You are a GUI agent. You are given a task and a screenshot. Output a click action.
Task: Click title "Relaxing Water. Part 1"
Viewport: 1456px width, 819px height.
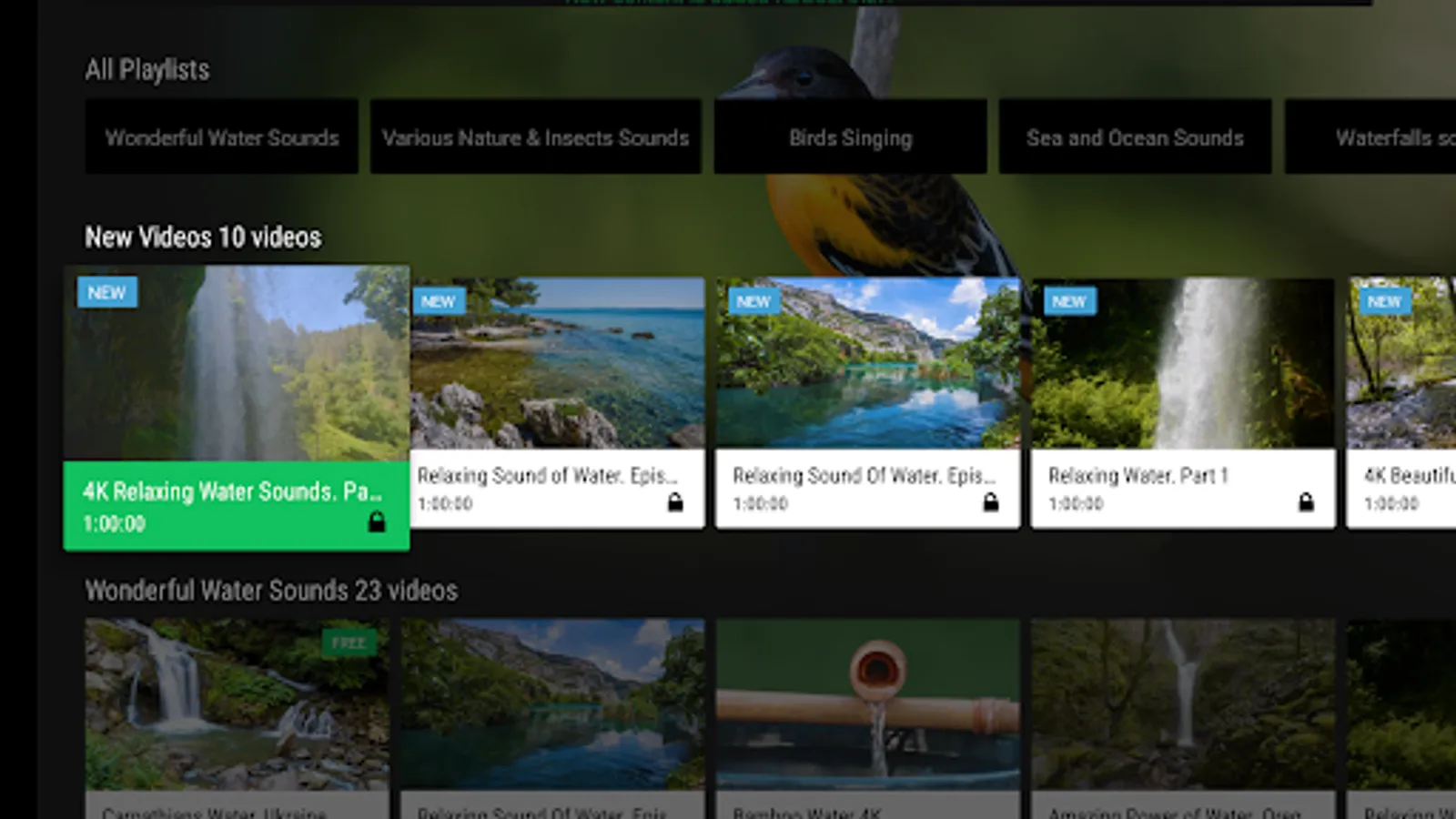point(1138,475)
